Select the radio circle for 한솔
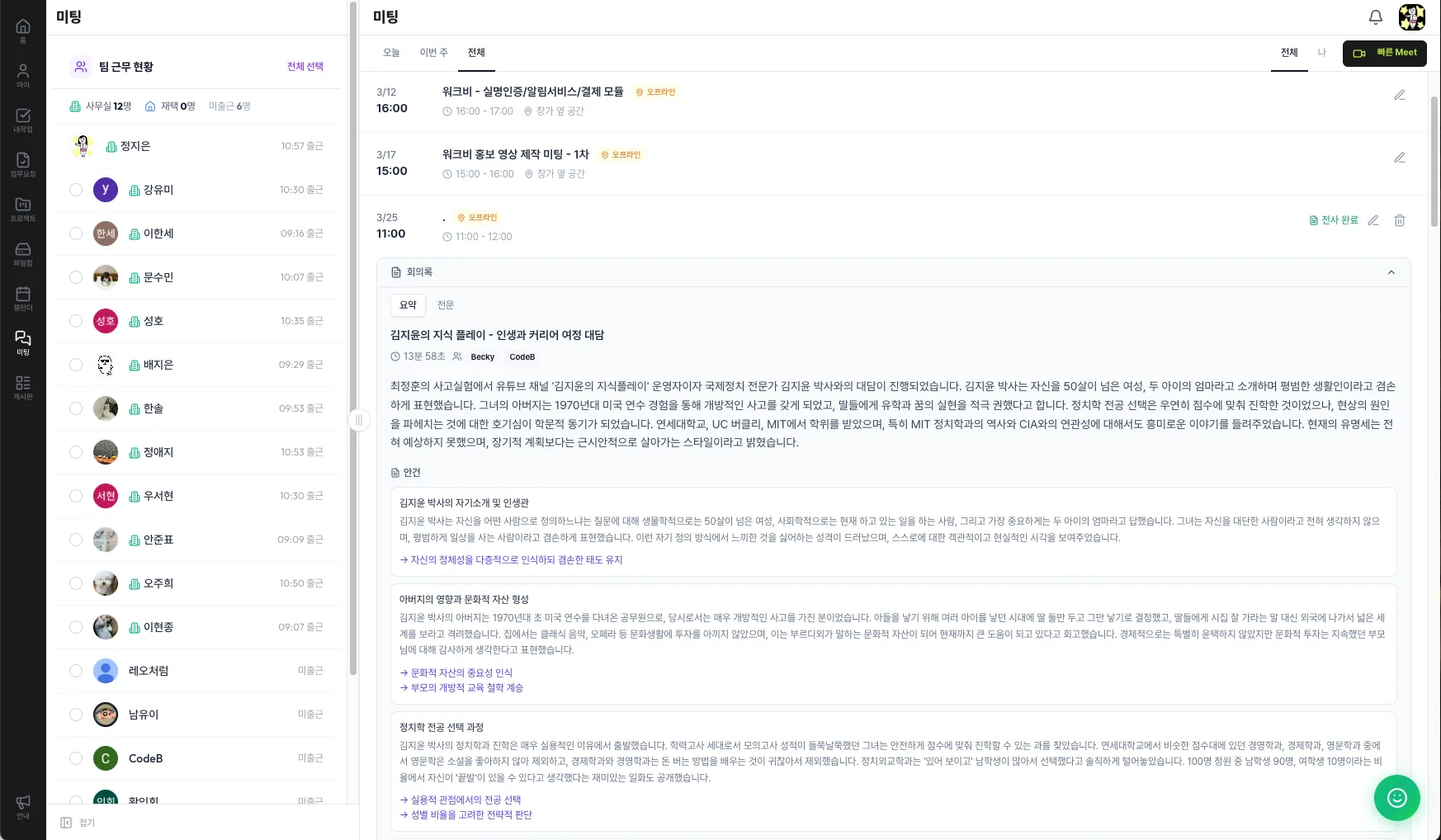 pyautogui.click(x=76, y=408)
